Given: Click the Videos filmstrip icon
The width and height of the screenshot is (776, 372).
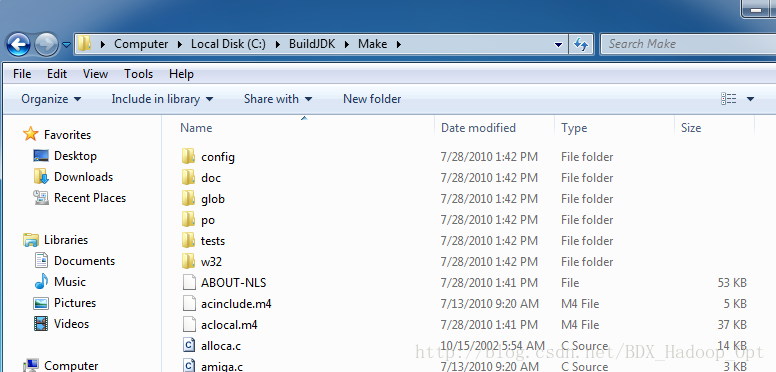Looking at the screenshot, I should point(41,324).
